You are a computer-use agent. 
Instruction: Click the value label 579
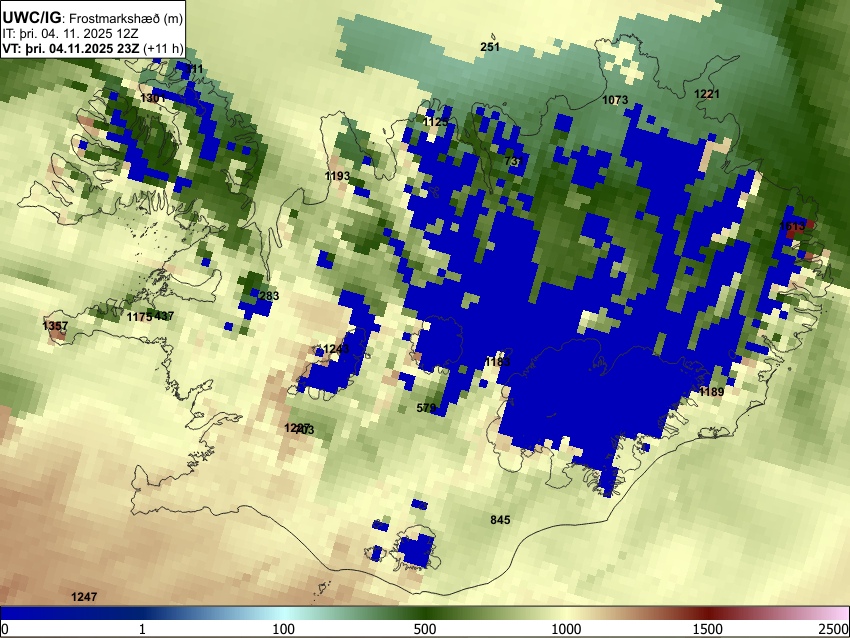click(x=426, y=408)
